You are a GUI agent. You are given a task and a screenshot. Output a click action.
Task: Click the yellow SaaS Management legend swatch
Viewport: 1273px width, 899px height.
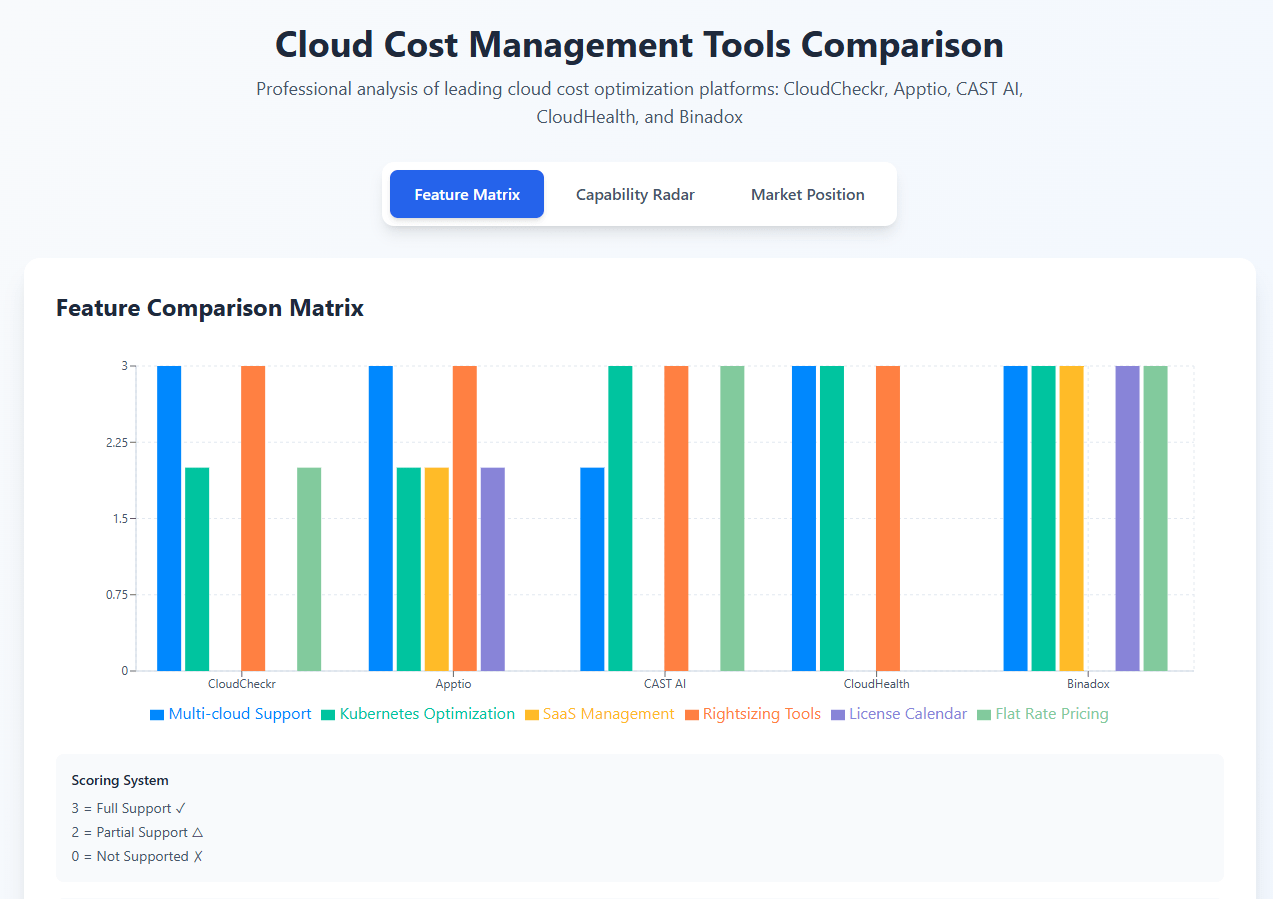click(532, 715)
